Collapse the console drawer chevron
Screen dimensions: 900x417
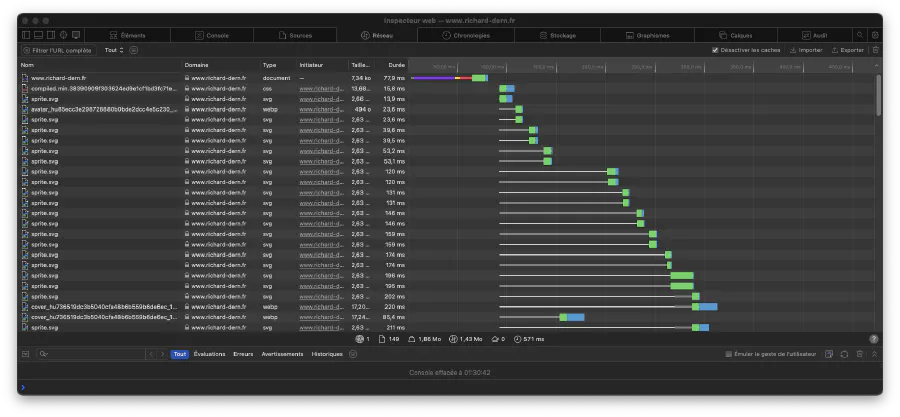point(875,354)
